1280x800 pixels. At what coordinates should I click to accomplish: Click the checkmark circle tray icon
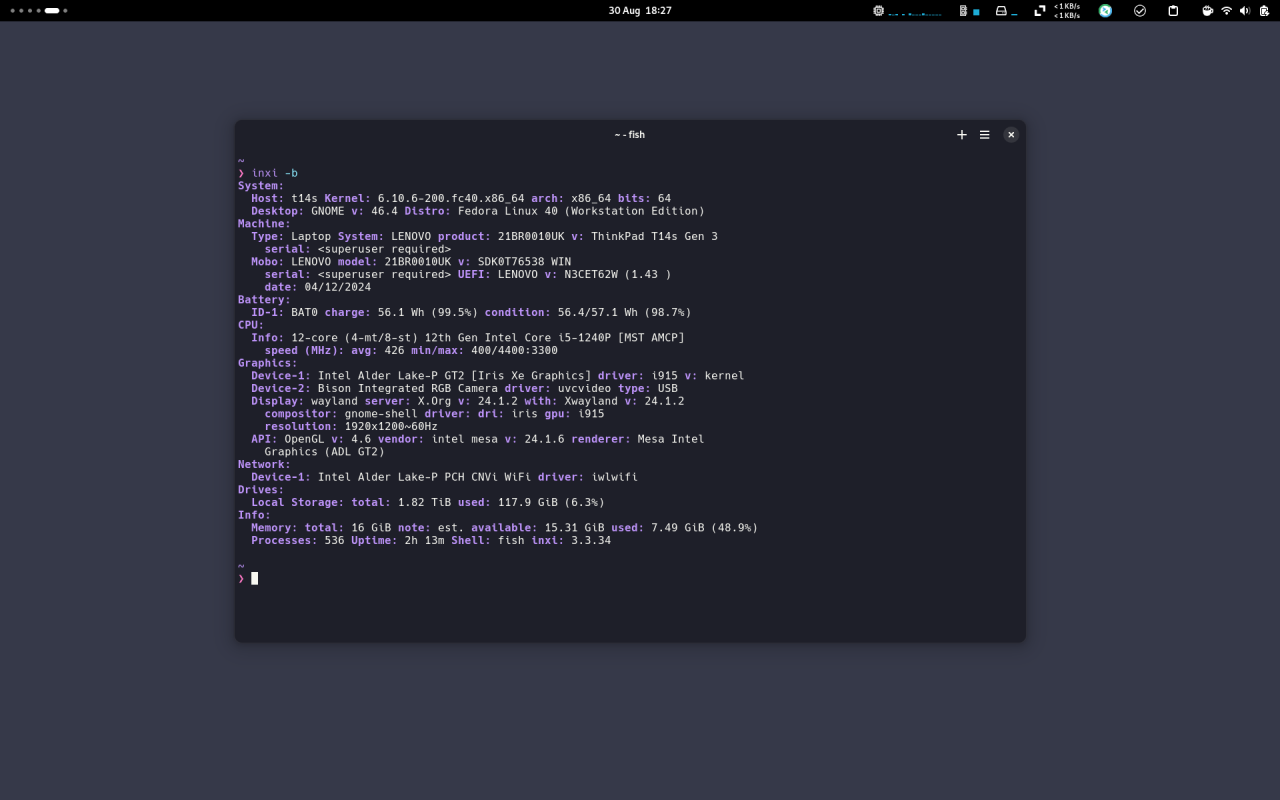(1140, 10)
